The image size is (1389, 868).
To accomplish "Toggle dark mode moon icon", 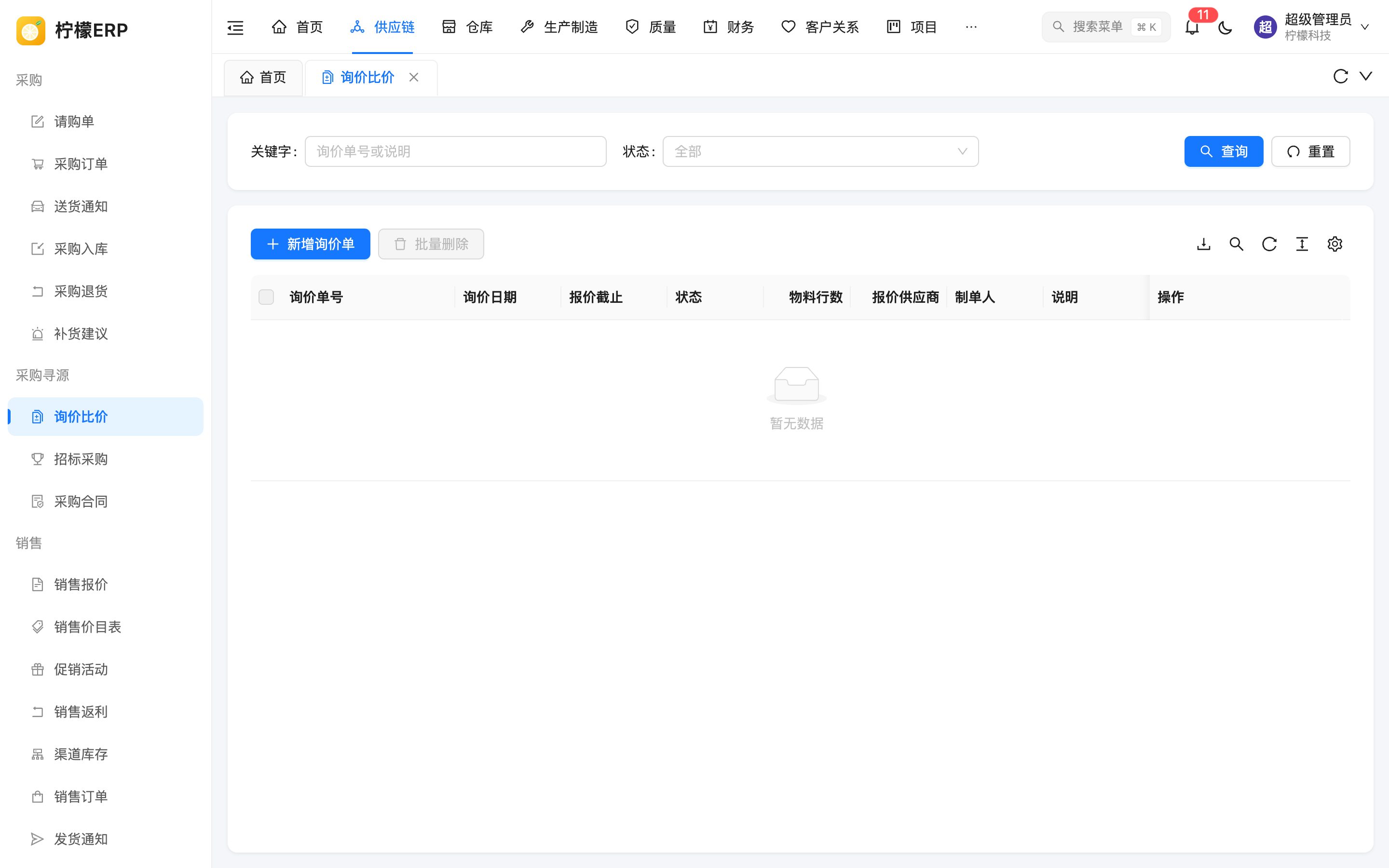I will (x=1225, y=27).
